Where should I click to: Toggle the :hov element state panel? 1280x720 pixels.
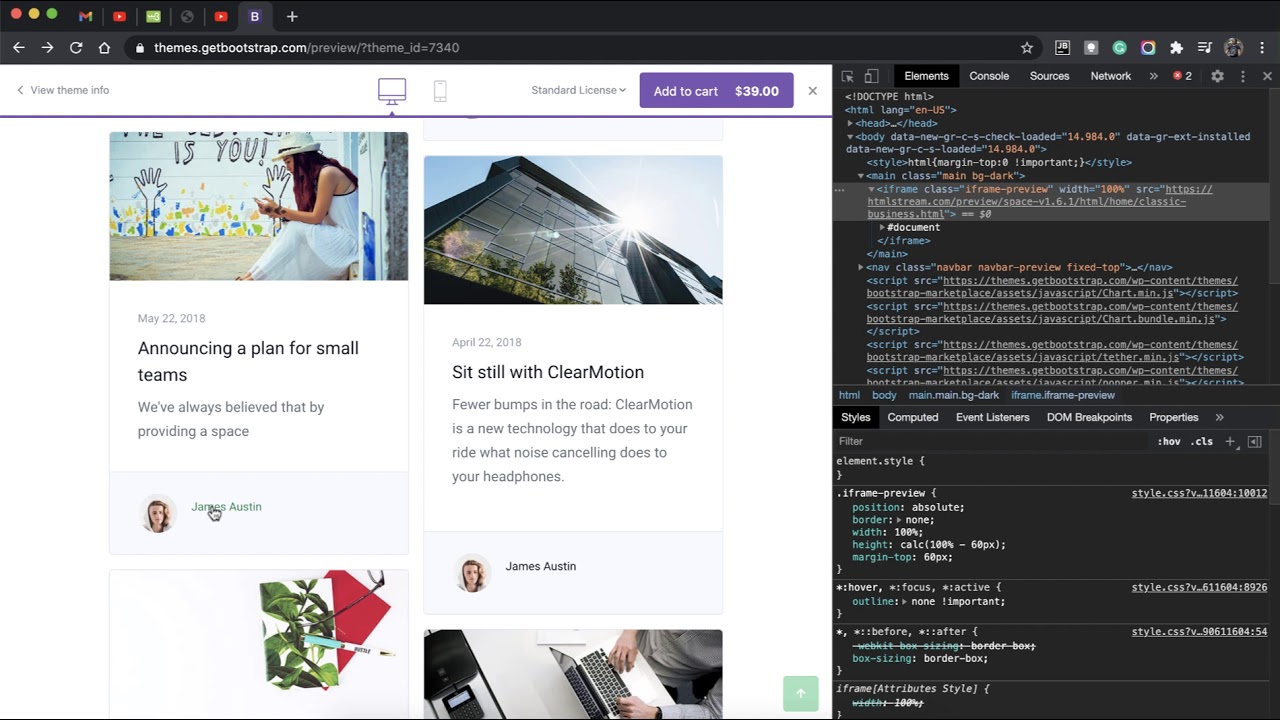point(1169,441)
